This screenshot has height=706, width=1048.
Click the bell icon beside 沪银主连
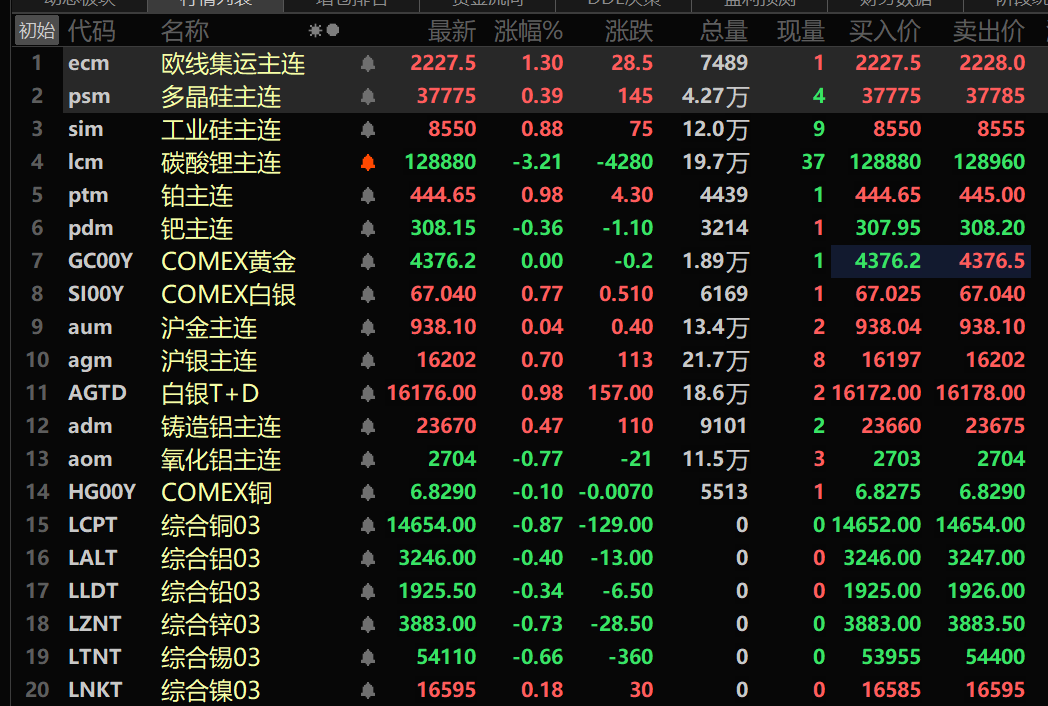pos(368,360)
